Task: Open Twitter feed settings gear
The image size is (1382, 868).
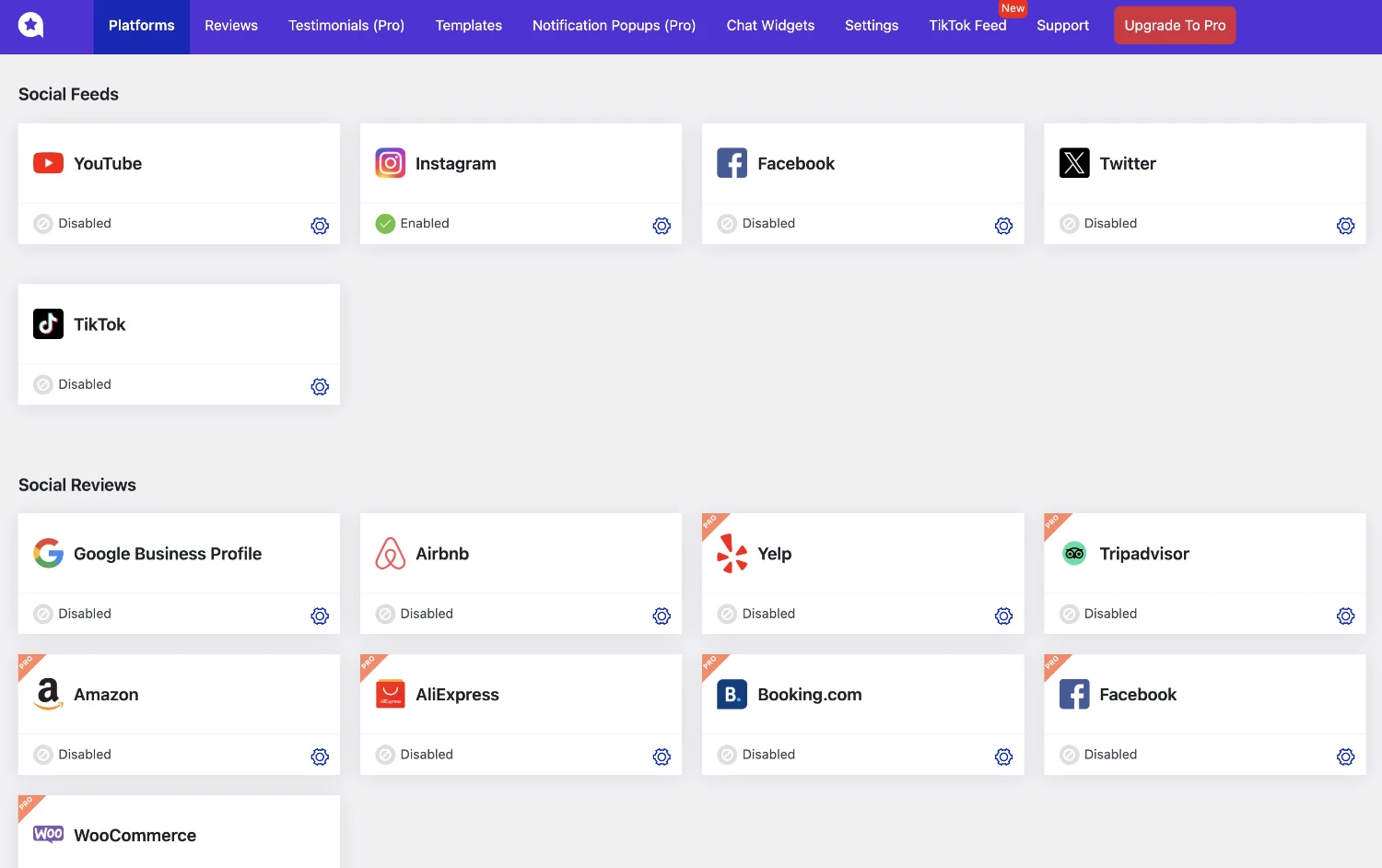Action: (1345, 226)
